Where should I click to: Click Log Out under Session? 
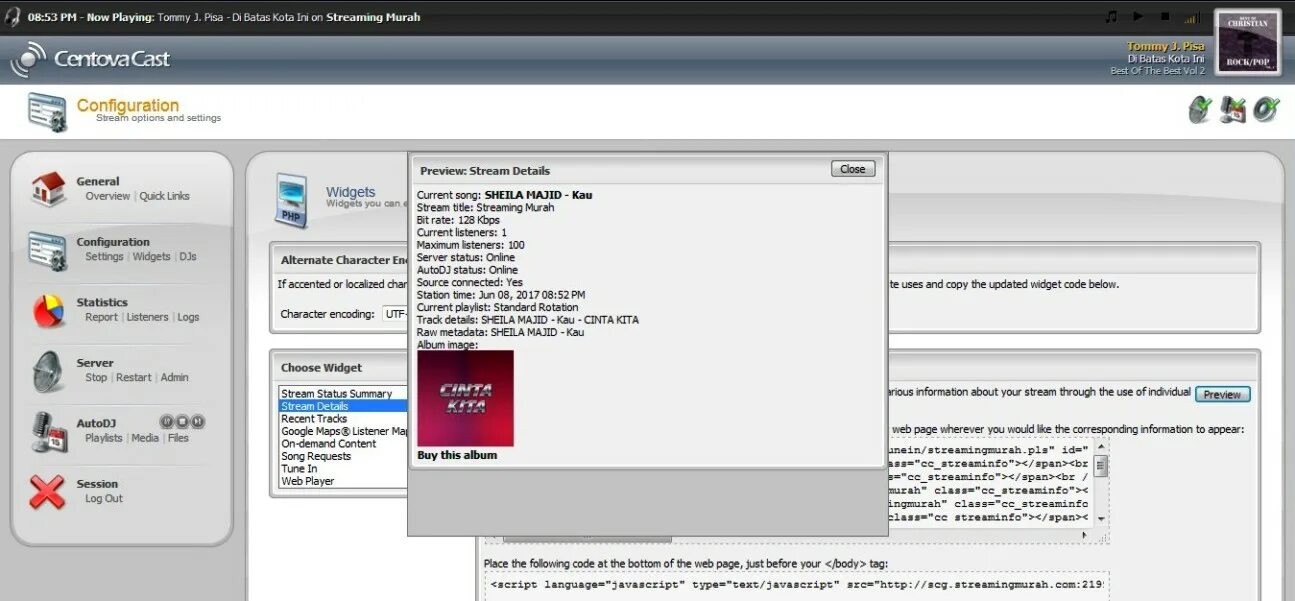pos(104,499)
